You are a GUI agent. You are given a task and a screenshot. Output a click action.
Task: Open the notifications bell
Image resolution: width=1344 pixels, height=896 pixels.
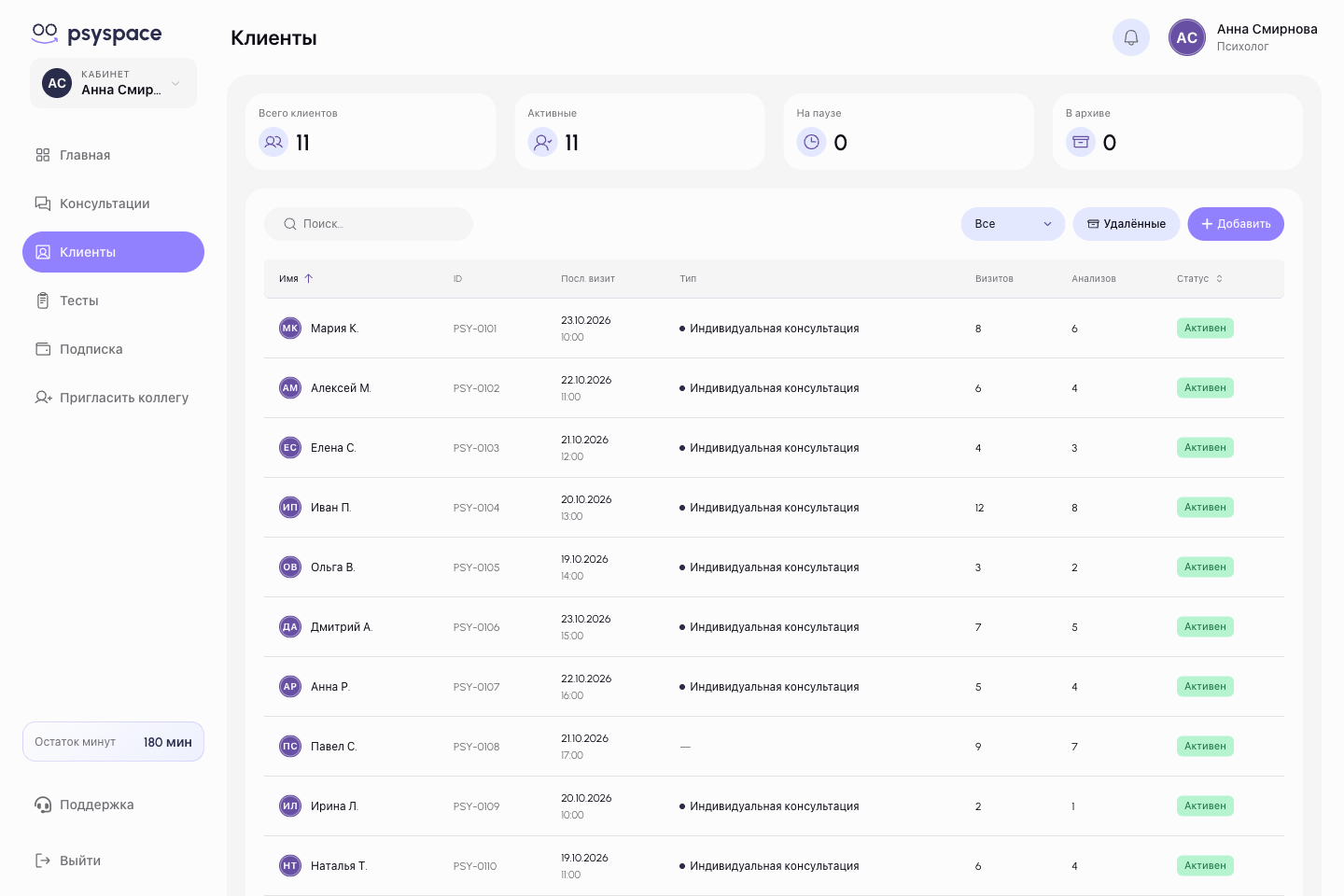(x=1131, y=37)
